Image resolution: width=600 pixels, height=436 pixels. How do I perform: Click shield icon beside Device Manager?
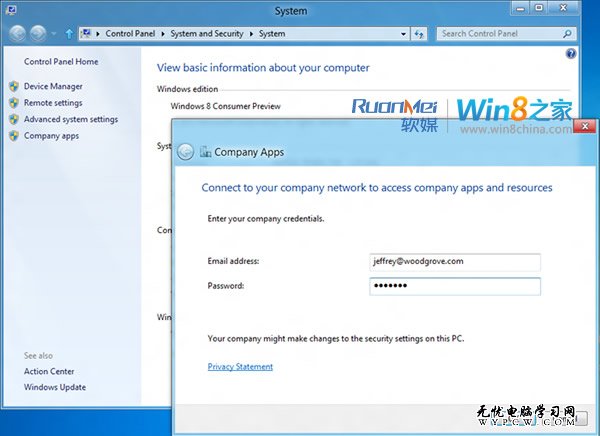14,87
